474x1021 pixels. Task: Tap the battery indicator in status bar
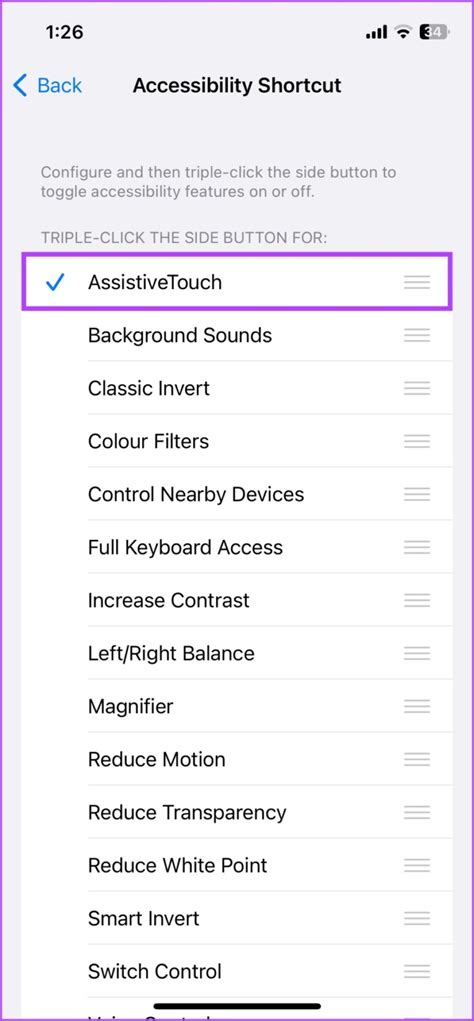436,32
